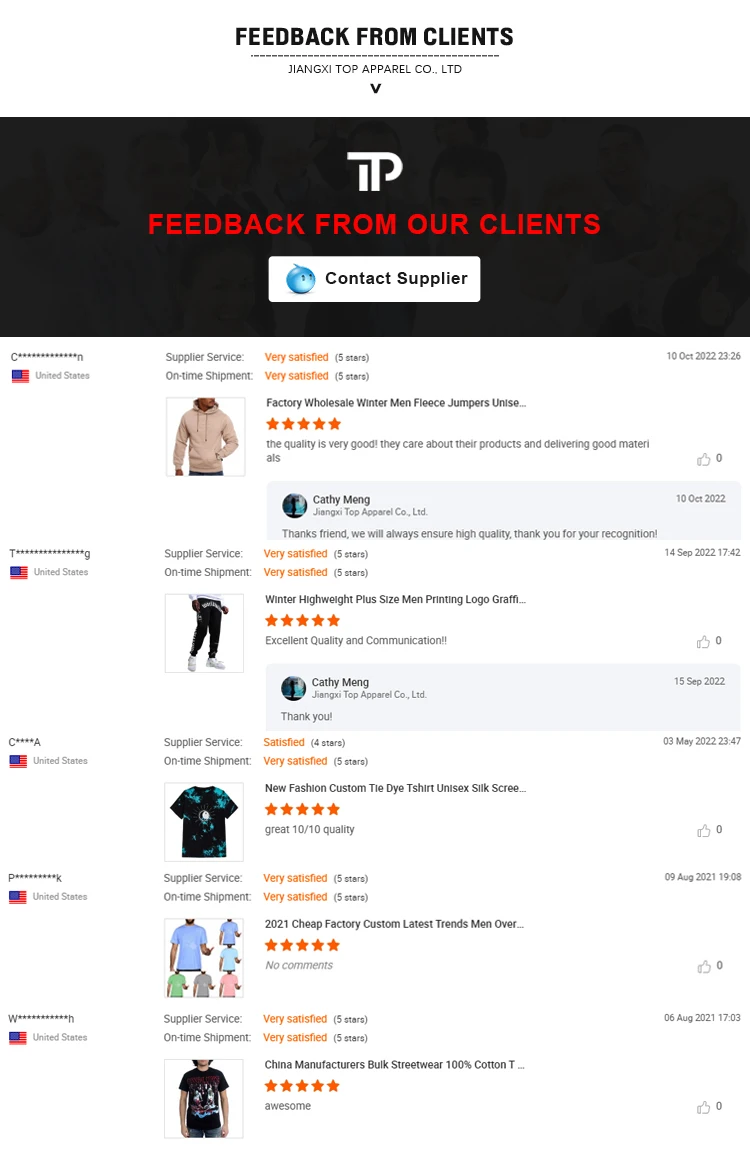This screenshot has height=1169, width=750.
Task: Like the 'great 10/10 quality' review
Action: tap(703, 831)
